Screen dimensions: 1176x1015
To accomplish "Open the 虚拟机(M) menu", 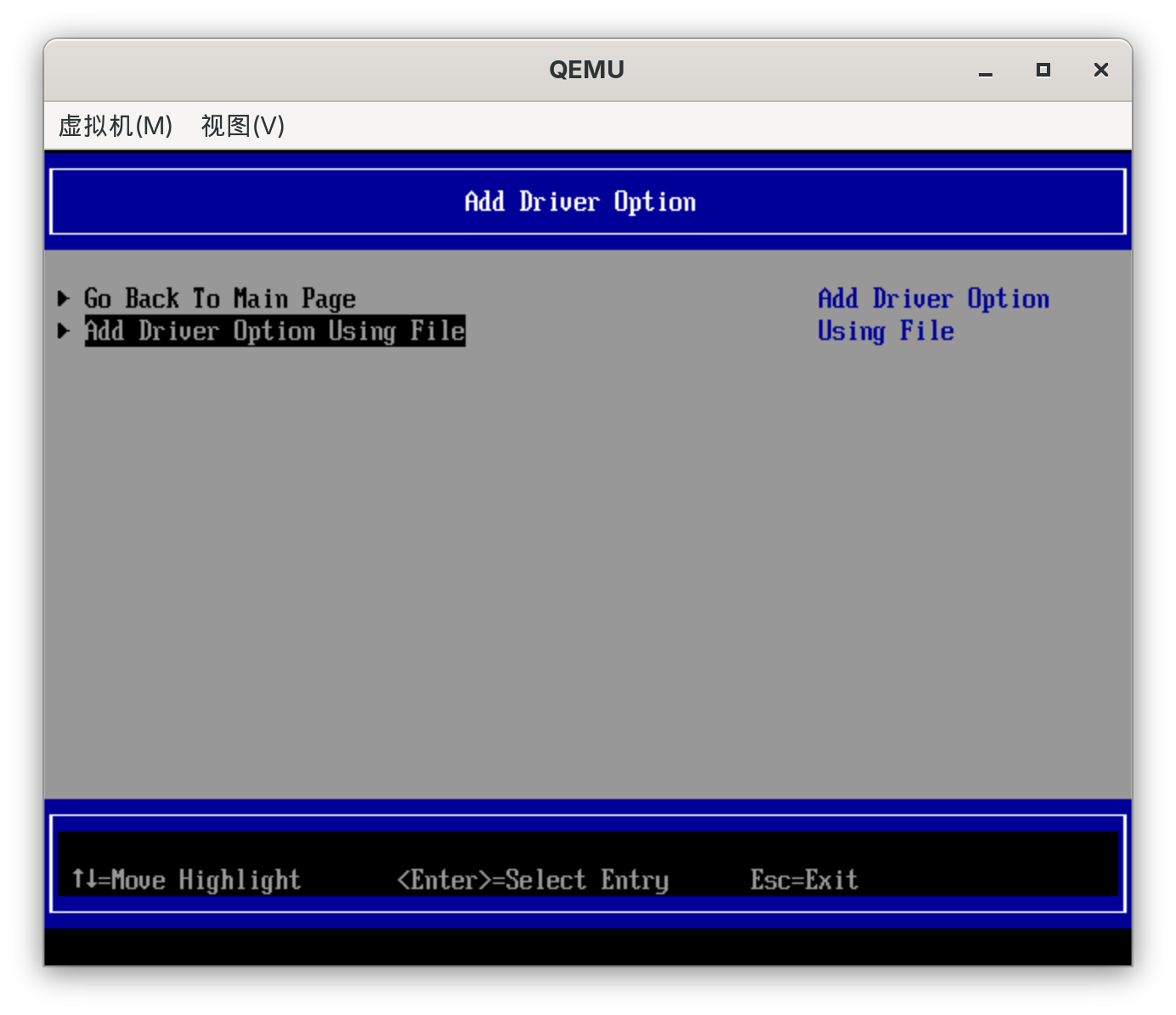I will click(116, 126).
